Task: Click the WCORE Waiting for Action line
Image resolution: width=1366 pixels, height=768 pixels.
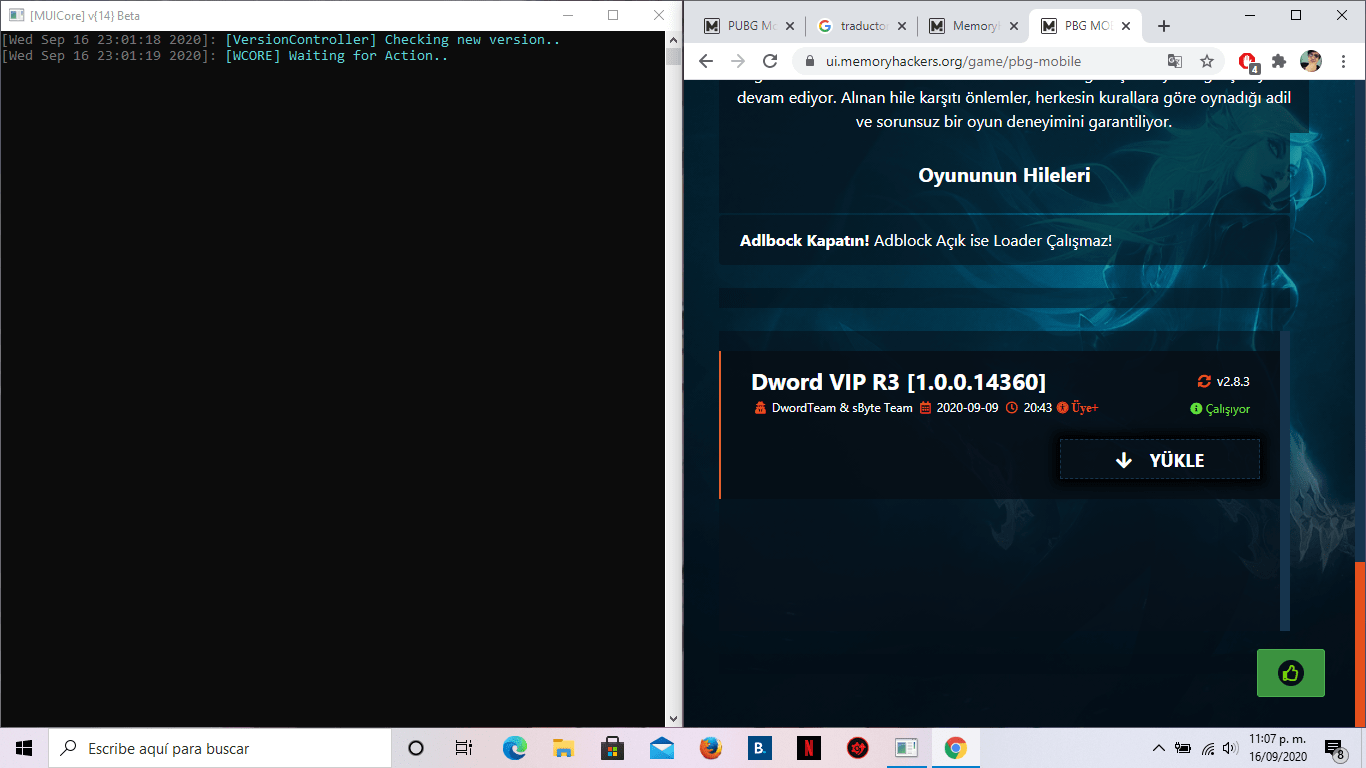Action: click(225, 56)
